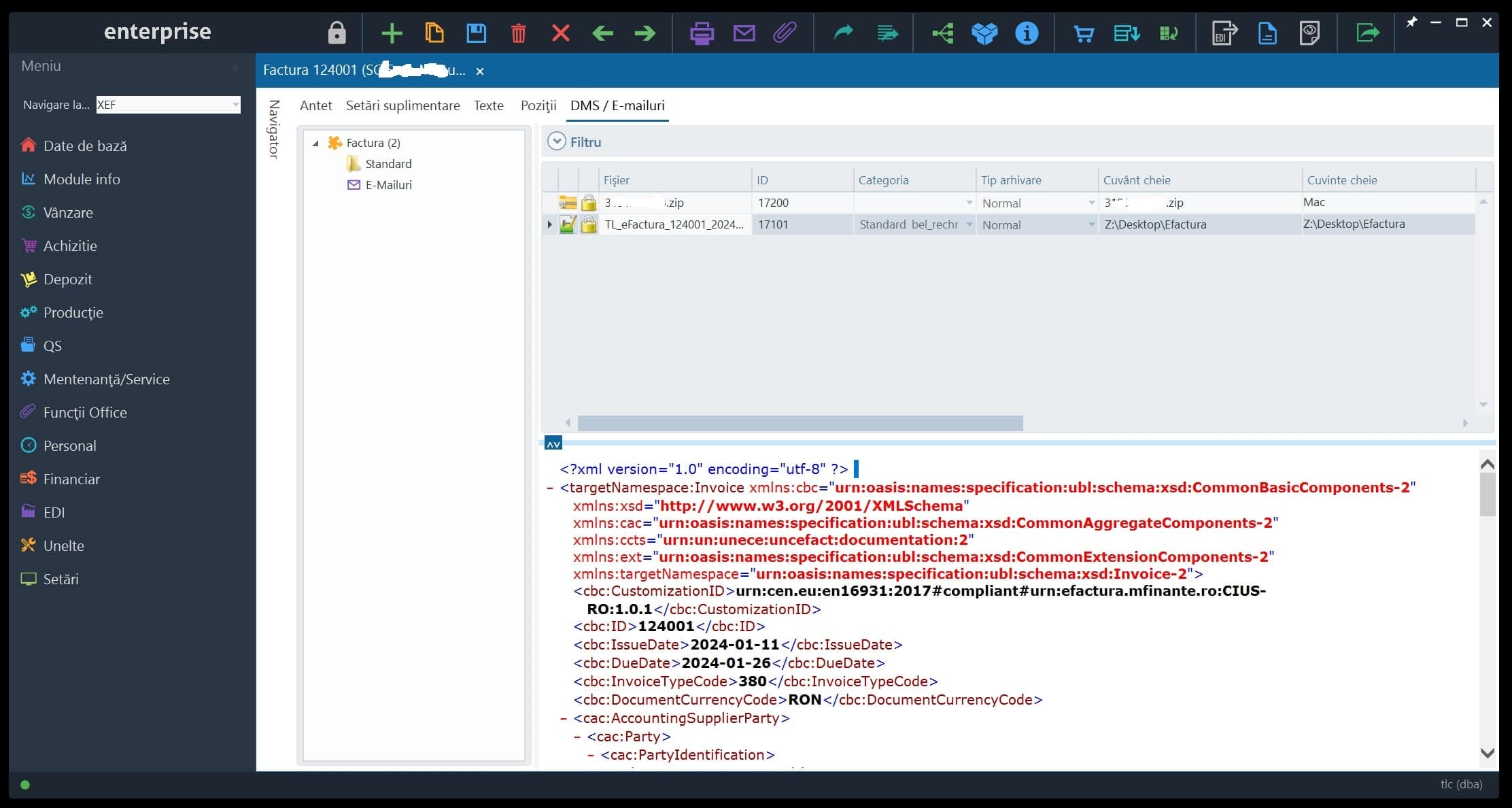Open Categoria dropdown for ID 17200
1512x808 pixels.
coord(969,203)
